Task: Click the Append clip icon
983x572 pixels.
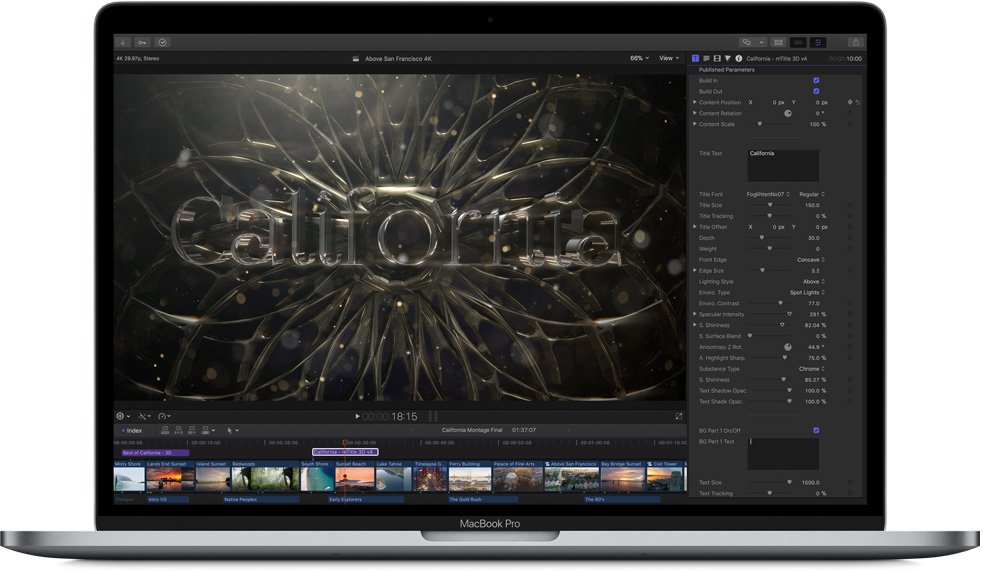Action: pyautogui.click(x=192, y=430)
